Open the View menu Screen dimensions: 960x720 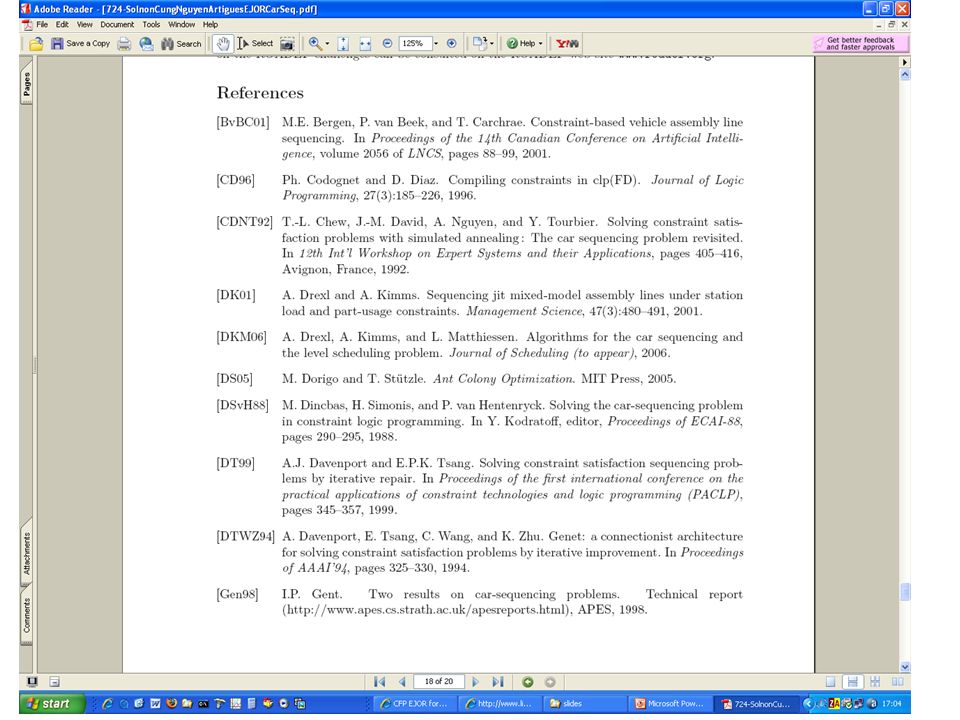(84, 24)
